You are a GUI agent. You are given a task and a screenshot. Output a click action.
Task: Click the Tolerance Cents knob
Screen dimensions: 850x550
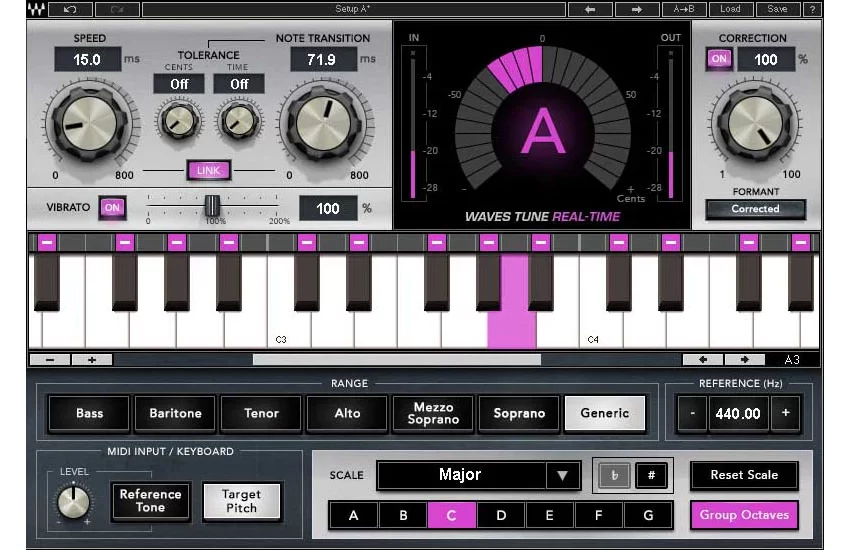179,120
